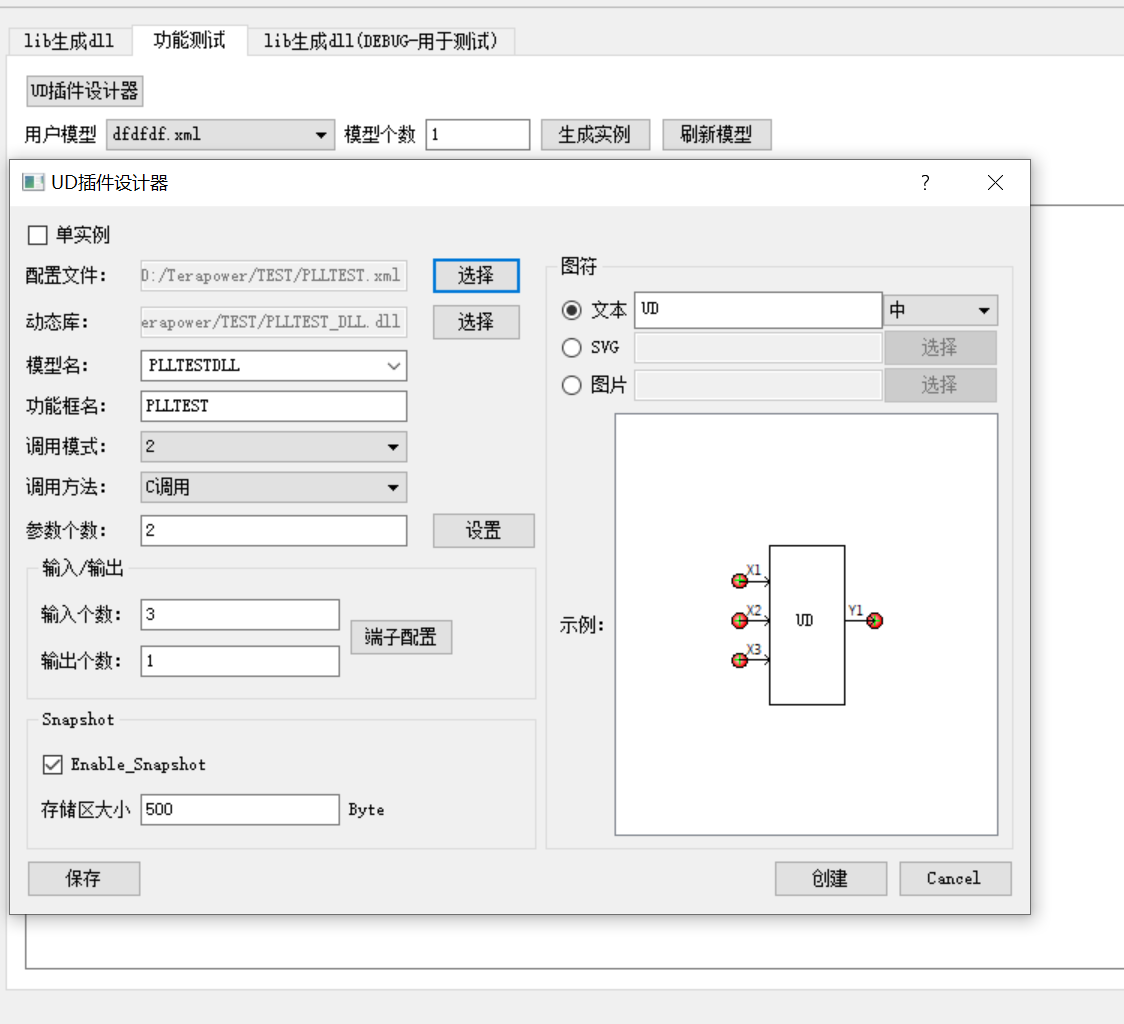
Task: Click the UD插件设计器 dialog title icon
Action: click(34, 182)
